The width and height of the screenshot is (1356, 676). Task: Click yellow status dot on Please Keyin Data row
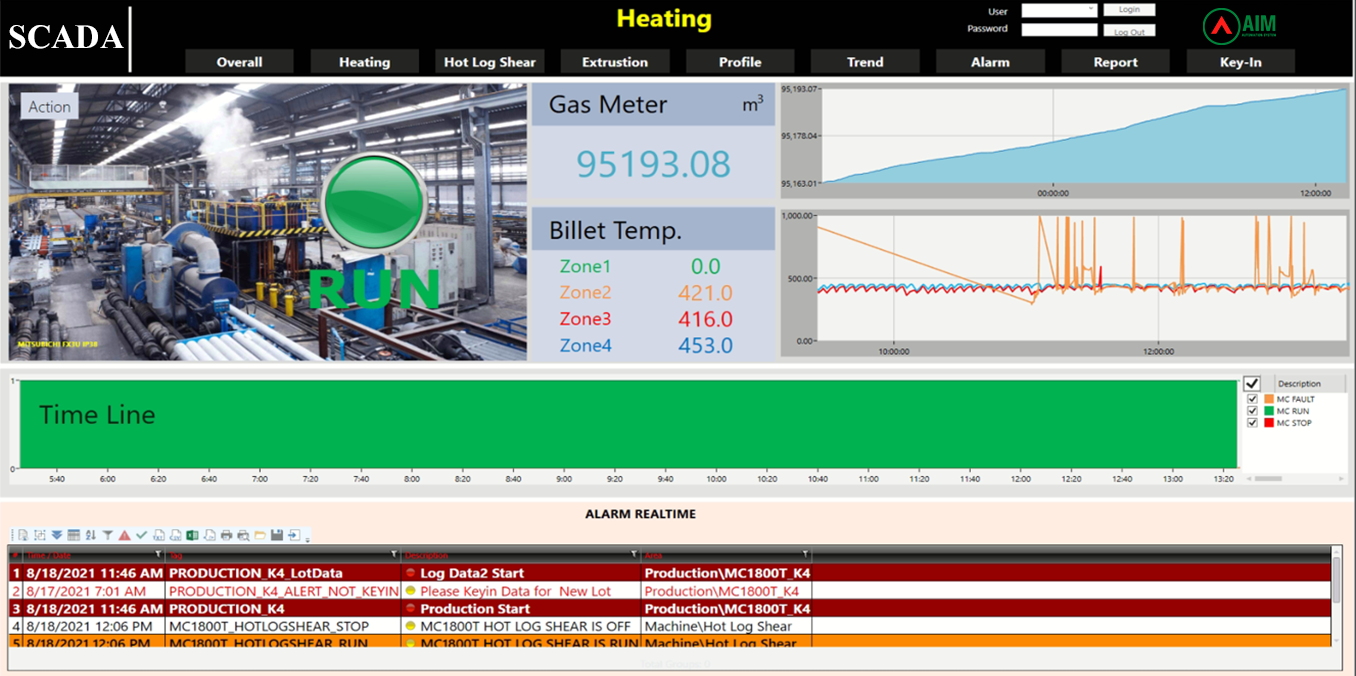click(410, 591)
